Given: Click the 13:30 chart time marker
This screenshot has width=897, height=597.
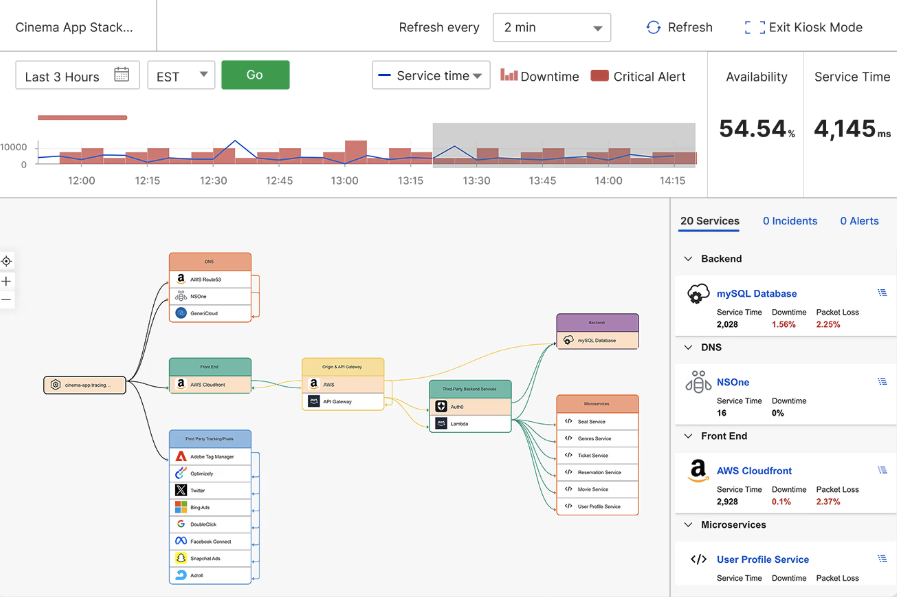Looking at the screenshot, I should pyautogui.click(x=476, y=181).
